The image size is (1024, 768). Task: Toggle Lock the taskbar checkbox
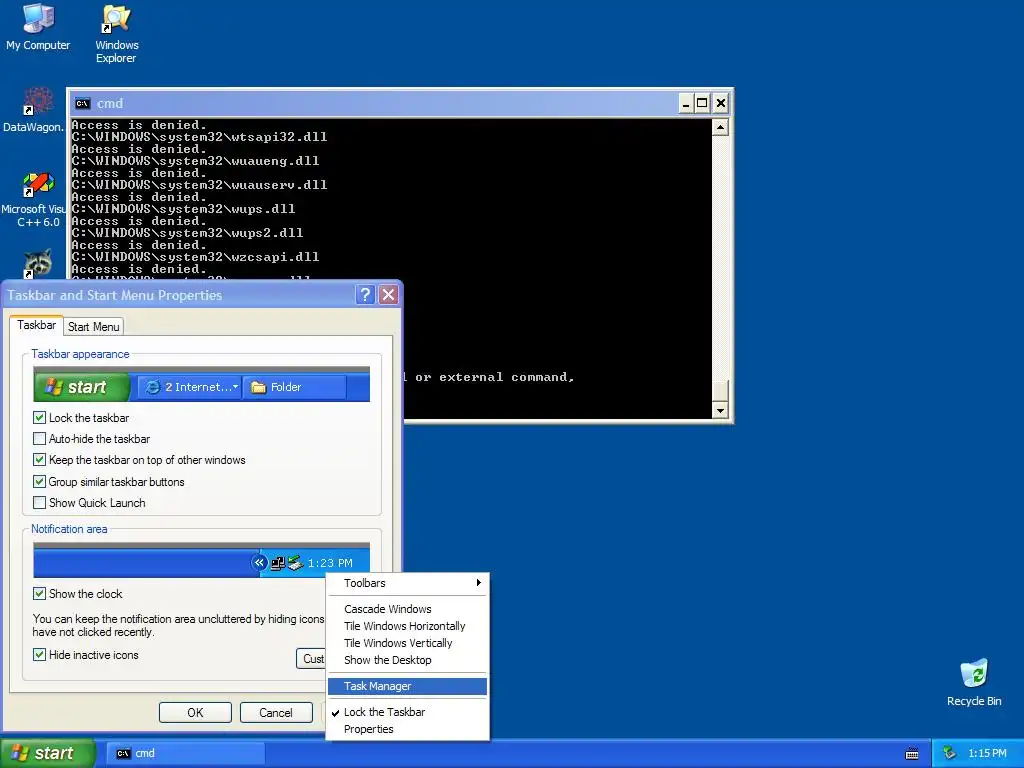click(39, 417)
